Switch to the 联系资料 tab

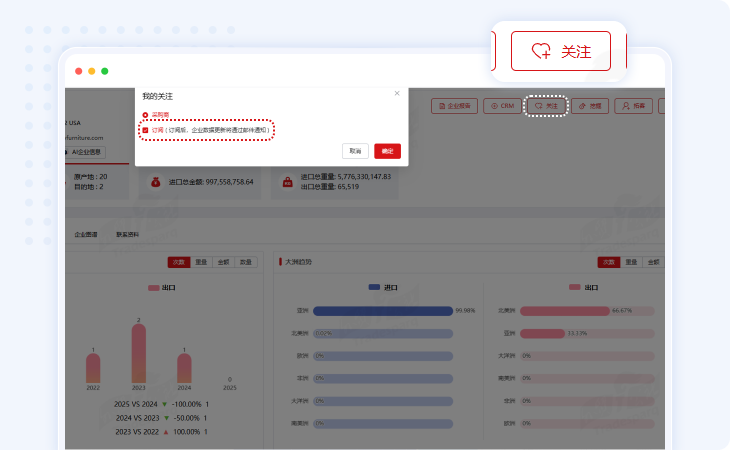tap(128, 234)
